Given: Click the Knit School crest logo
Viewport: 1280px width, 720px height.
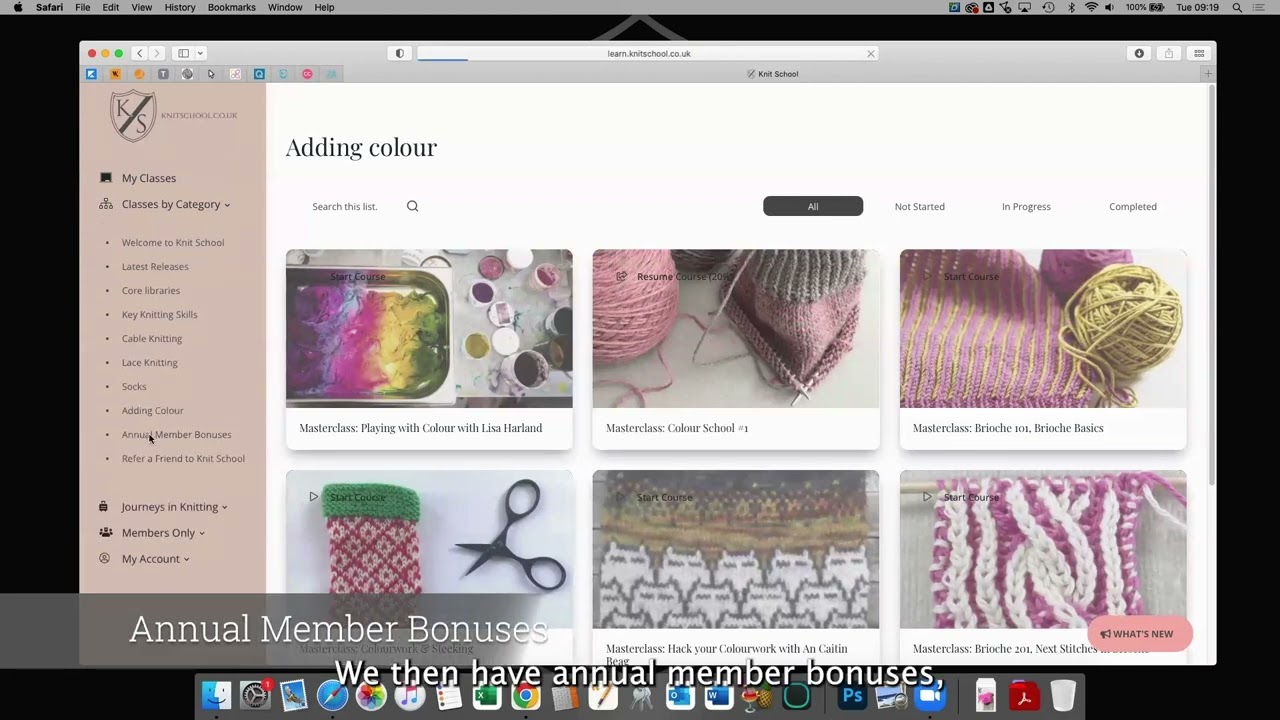Looking at the screenshot, I should [133, 116].
